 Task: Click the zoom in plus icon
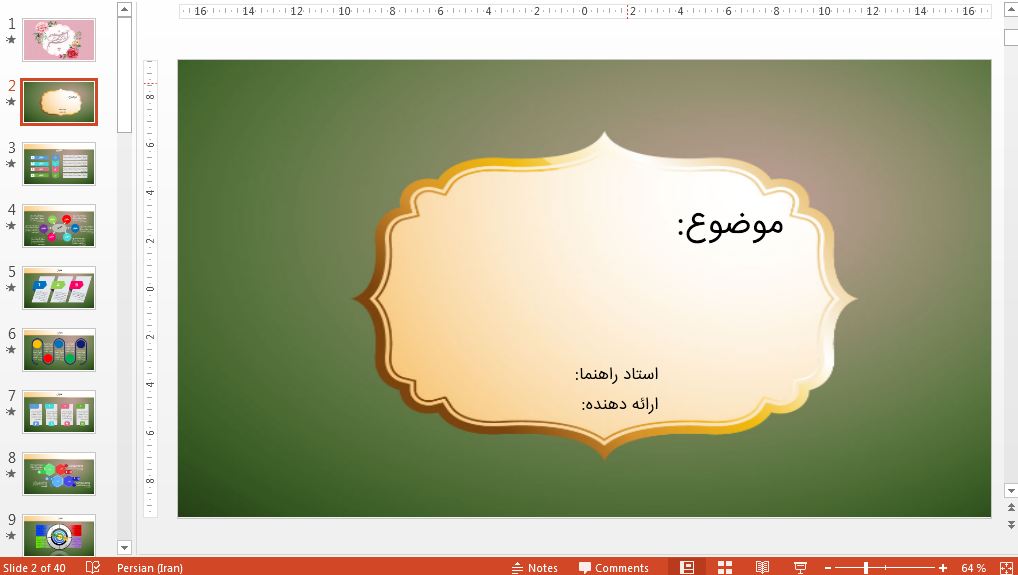(943, 567)
